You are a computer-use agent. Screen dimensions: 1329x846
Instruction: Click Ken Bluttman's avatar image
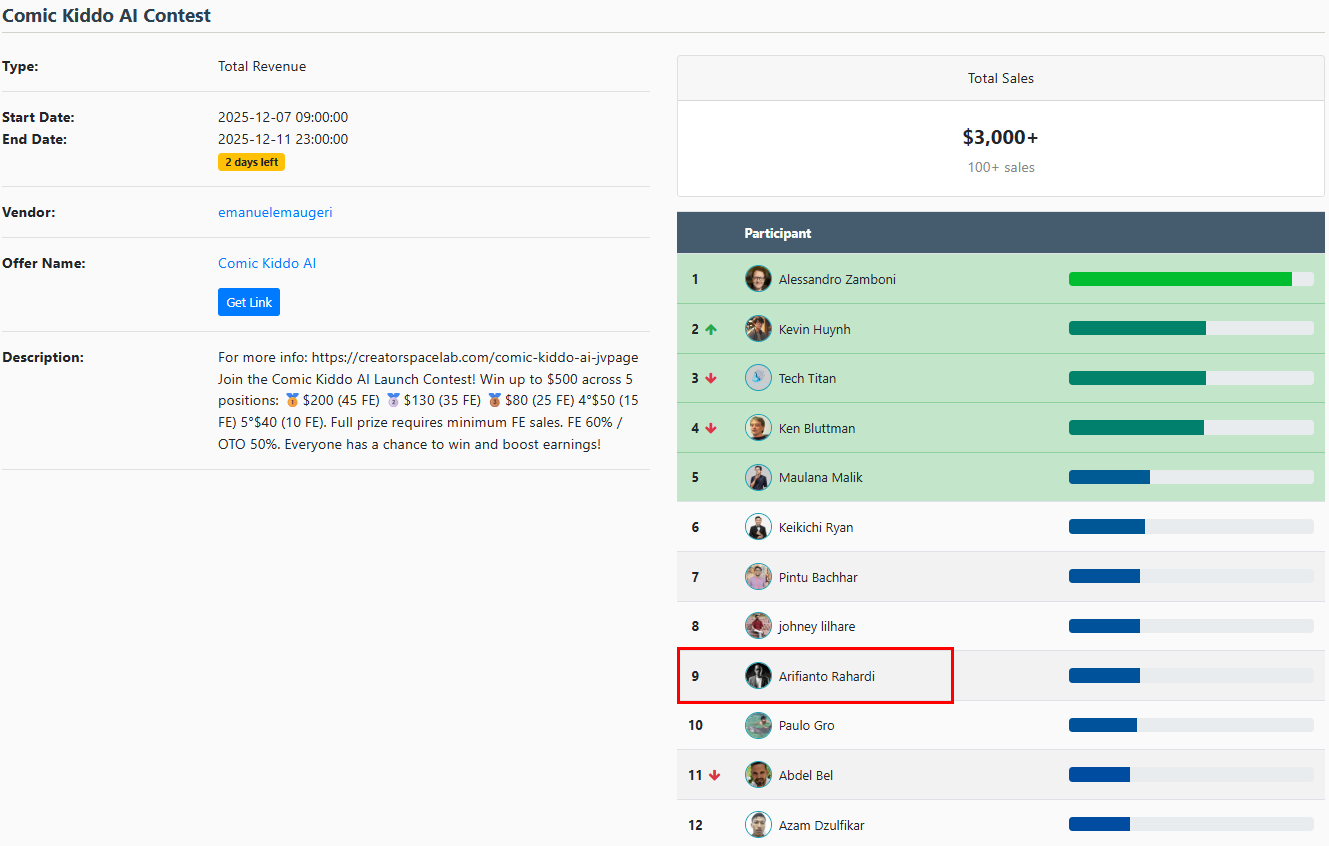[x=758, y=428]
